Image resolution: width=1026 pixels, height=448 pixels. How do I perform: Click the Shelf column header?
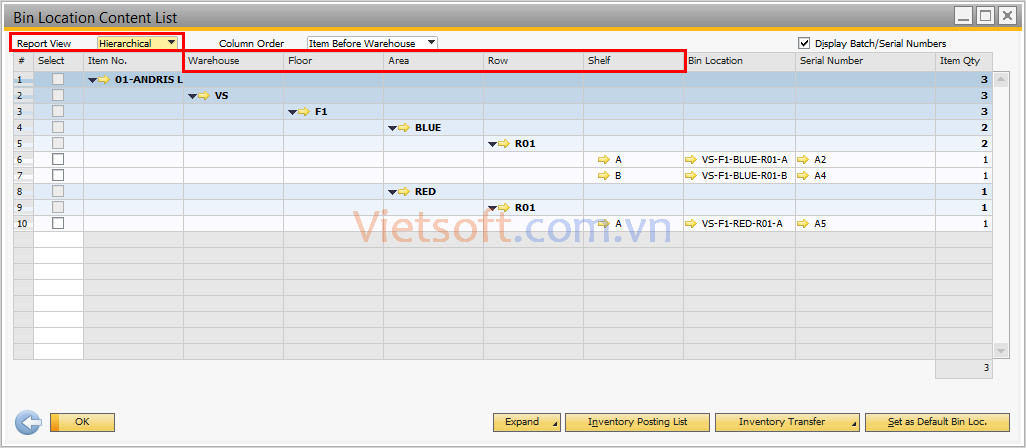[x=633, y=61]
